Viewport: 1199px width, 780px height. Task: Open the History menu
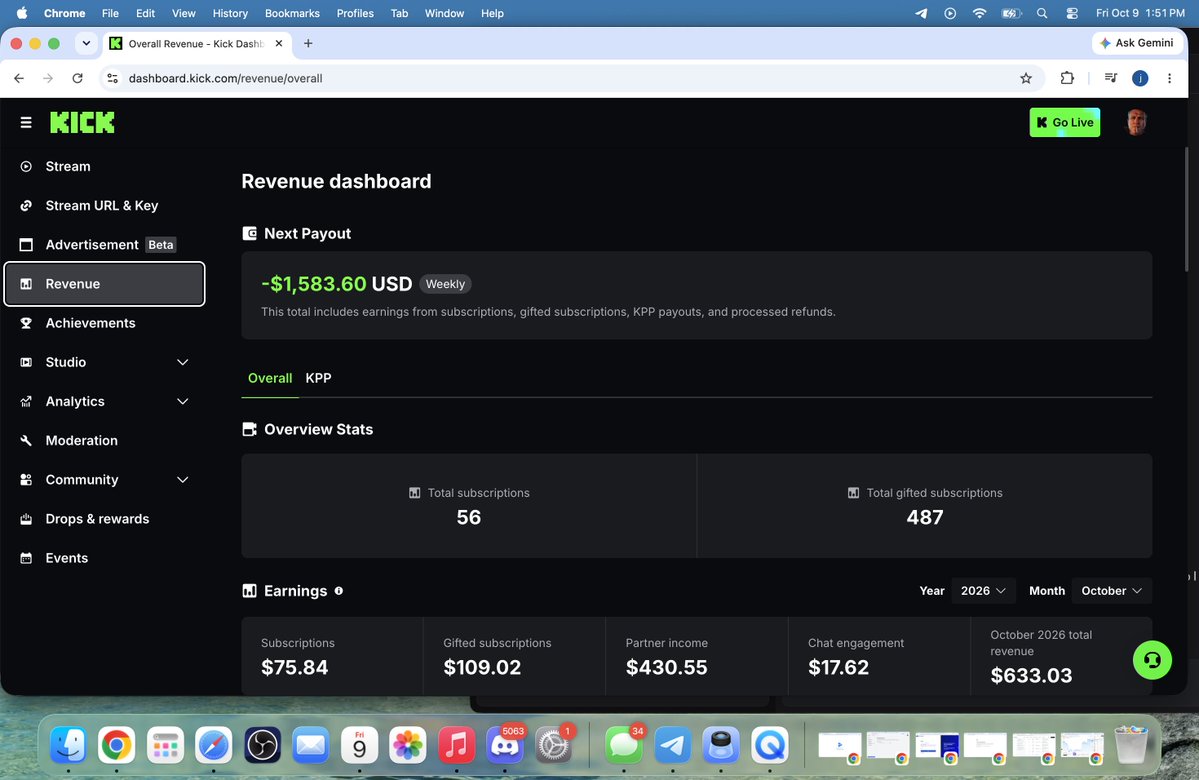tap(230, 13)
